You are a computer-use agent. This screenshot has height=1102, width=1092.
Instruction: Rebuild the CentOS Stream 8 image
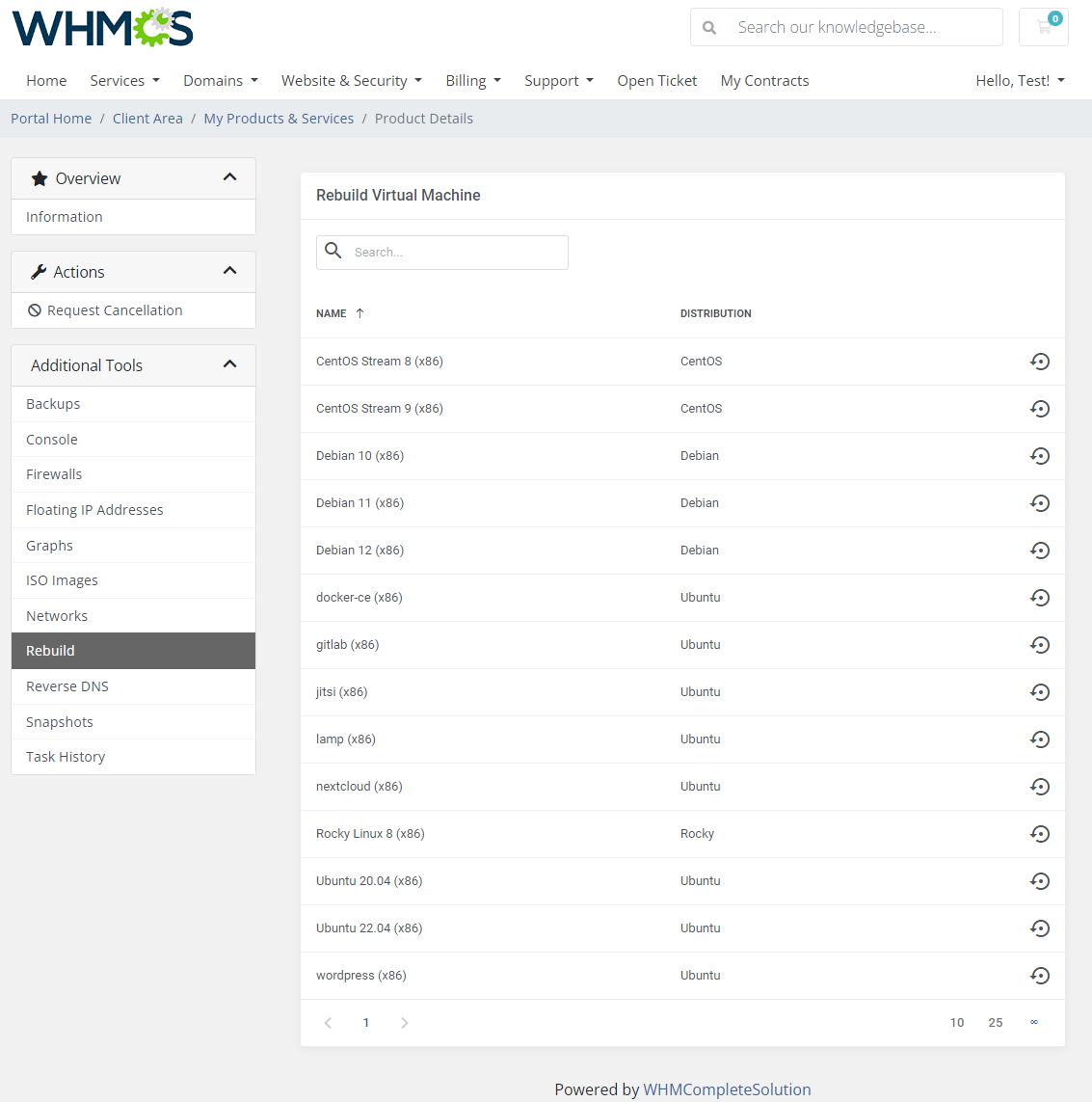point(1040,361)
